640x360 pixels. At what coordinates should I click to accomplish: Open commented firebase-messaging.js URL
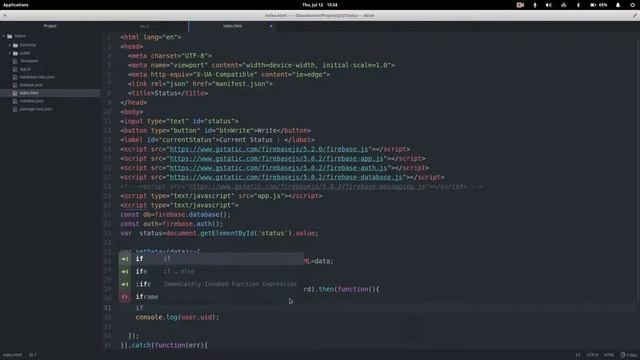pos(307,187)
